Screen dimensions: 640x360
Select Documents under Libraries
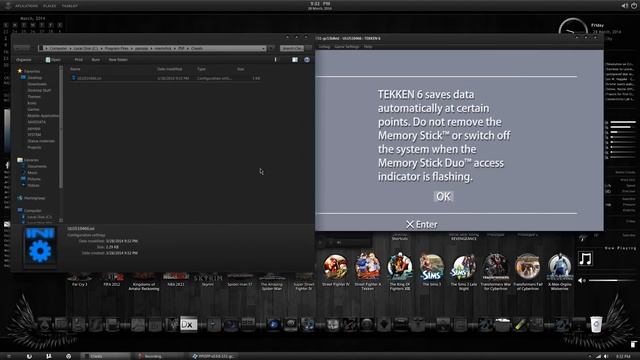coord(34,166)
